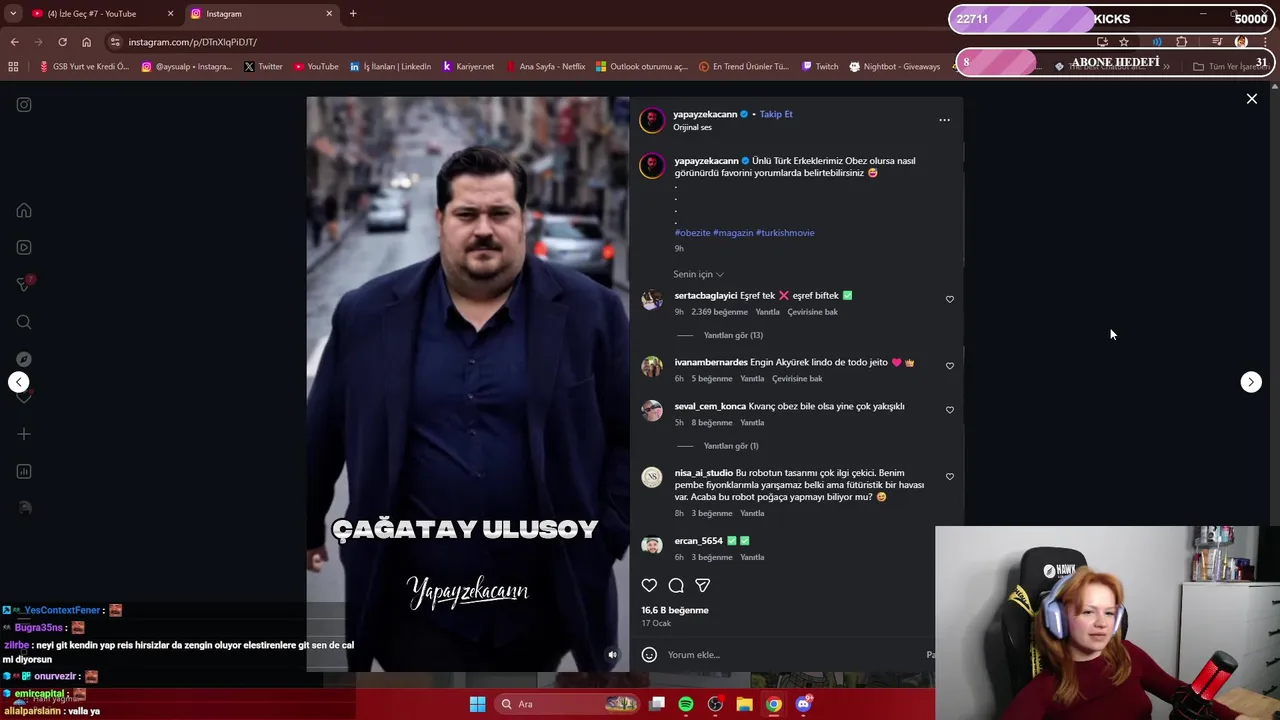Open Kariyer.net bookmark
1280x720 pixels.
point(468,67)
